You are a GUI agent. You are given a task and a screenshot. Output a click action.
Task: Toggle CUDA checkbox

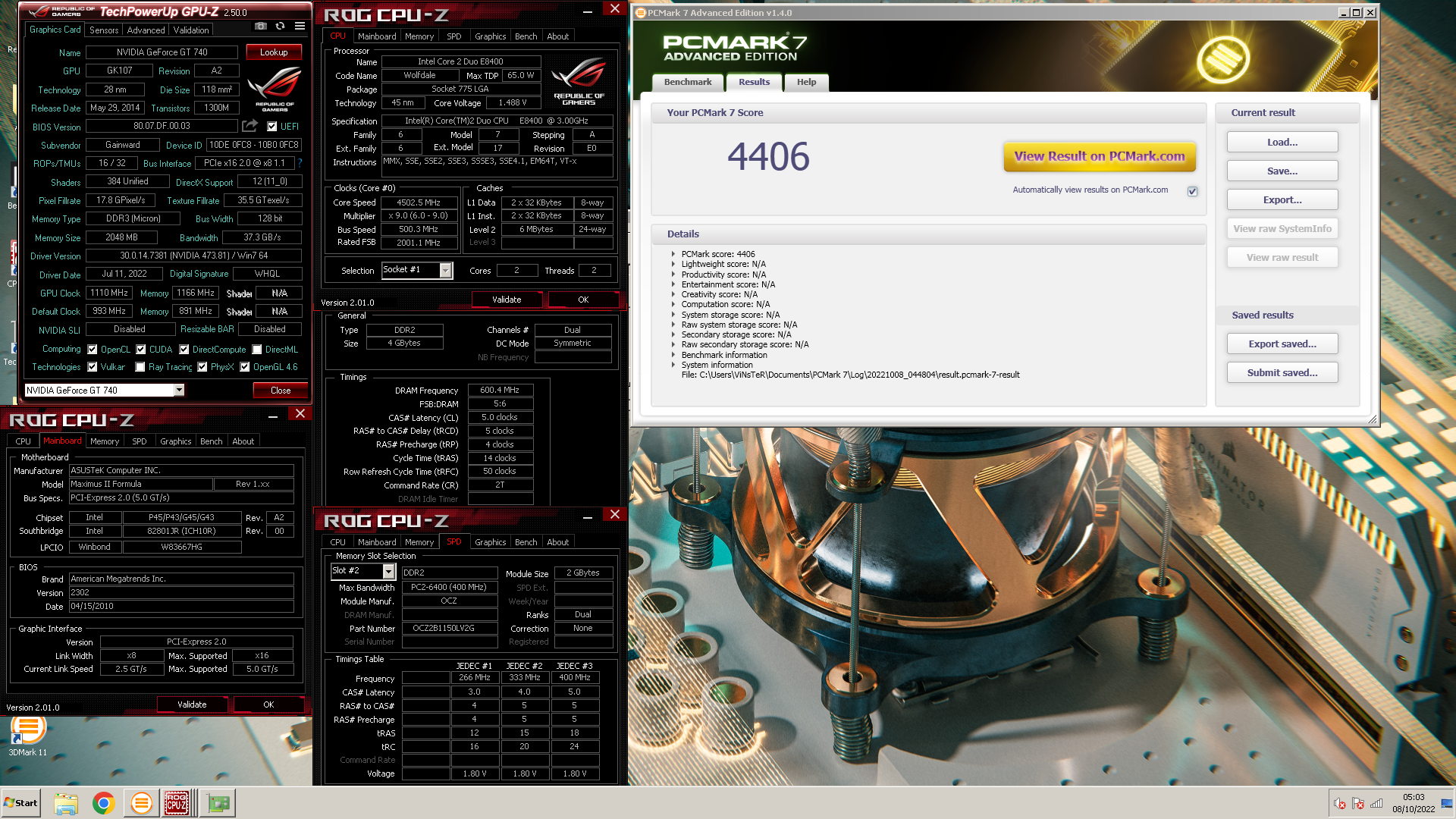point(141,350)
